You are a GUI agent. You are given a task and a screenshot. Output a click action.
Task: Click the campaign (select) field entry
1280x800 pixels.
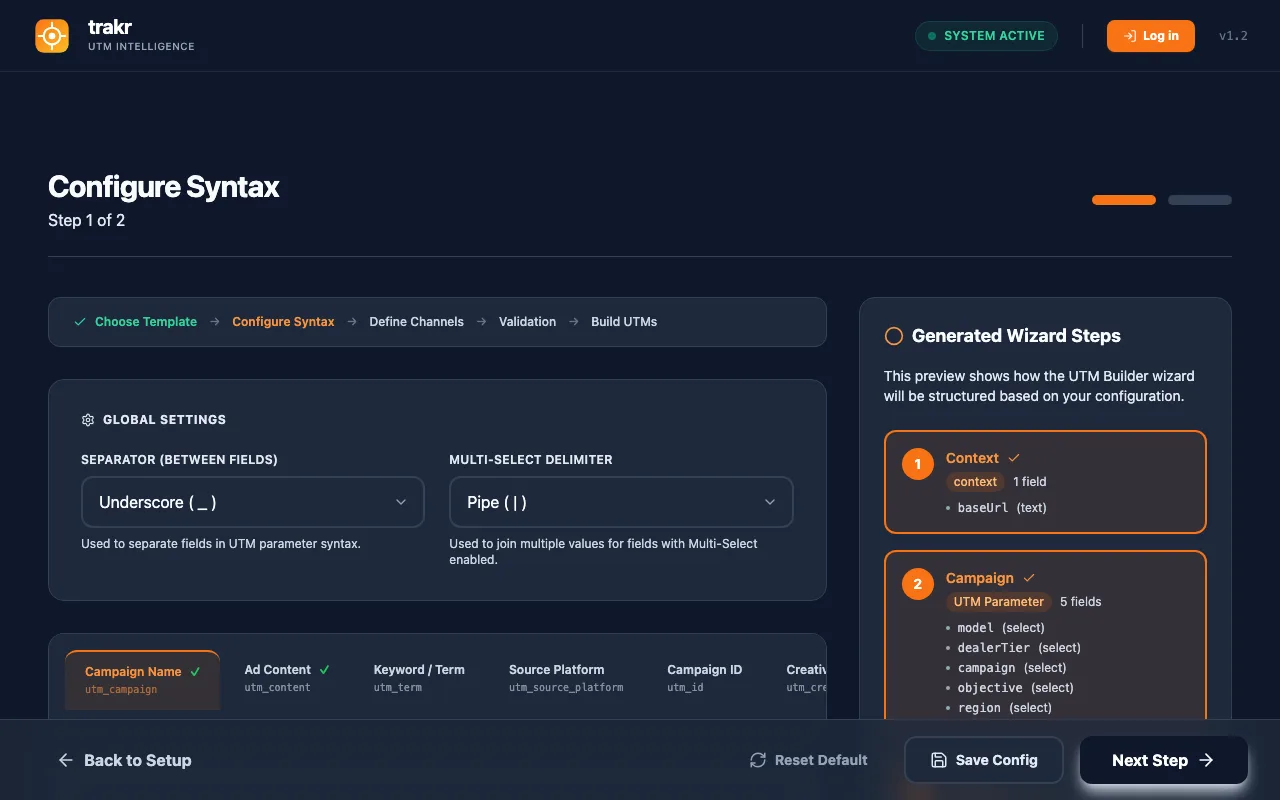click(x=1012, y=668)
